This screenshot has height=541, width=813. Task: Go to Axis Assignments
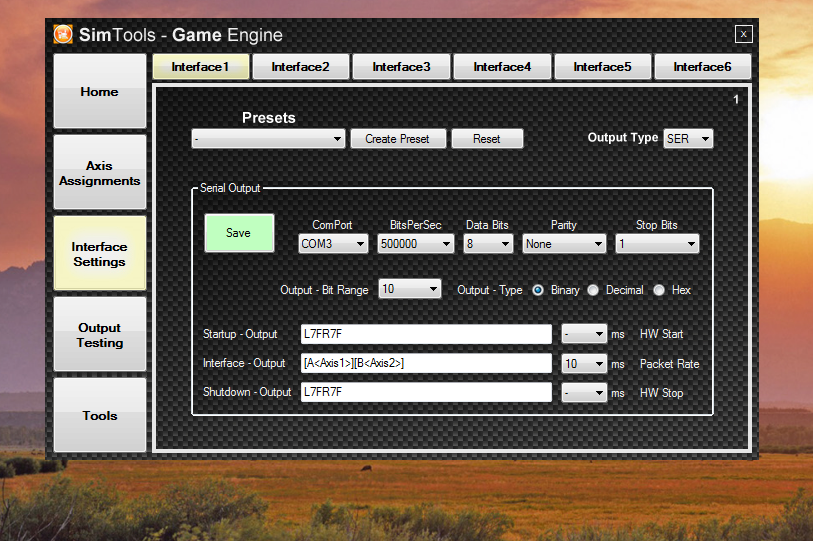[100, 173]
